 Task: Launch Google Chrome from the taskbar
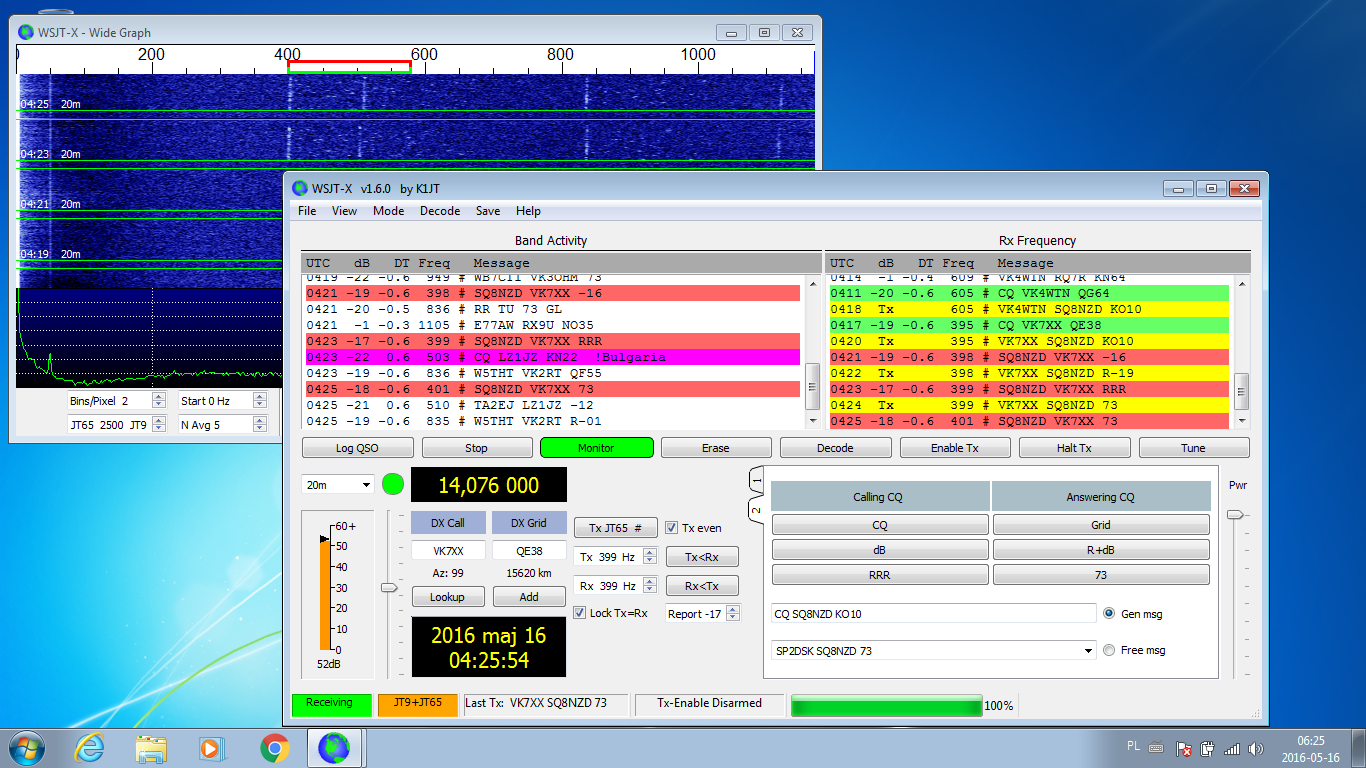[x=275, y=747]
